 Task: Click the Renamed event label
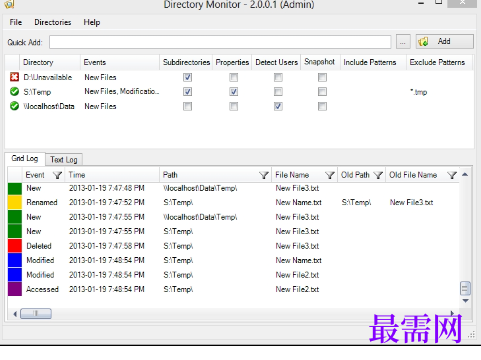[42, 202]
